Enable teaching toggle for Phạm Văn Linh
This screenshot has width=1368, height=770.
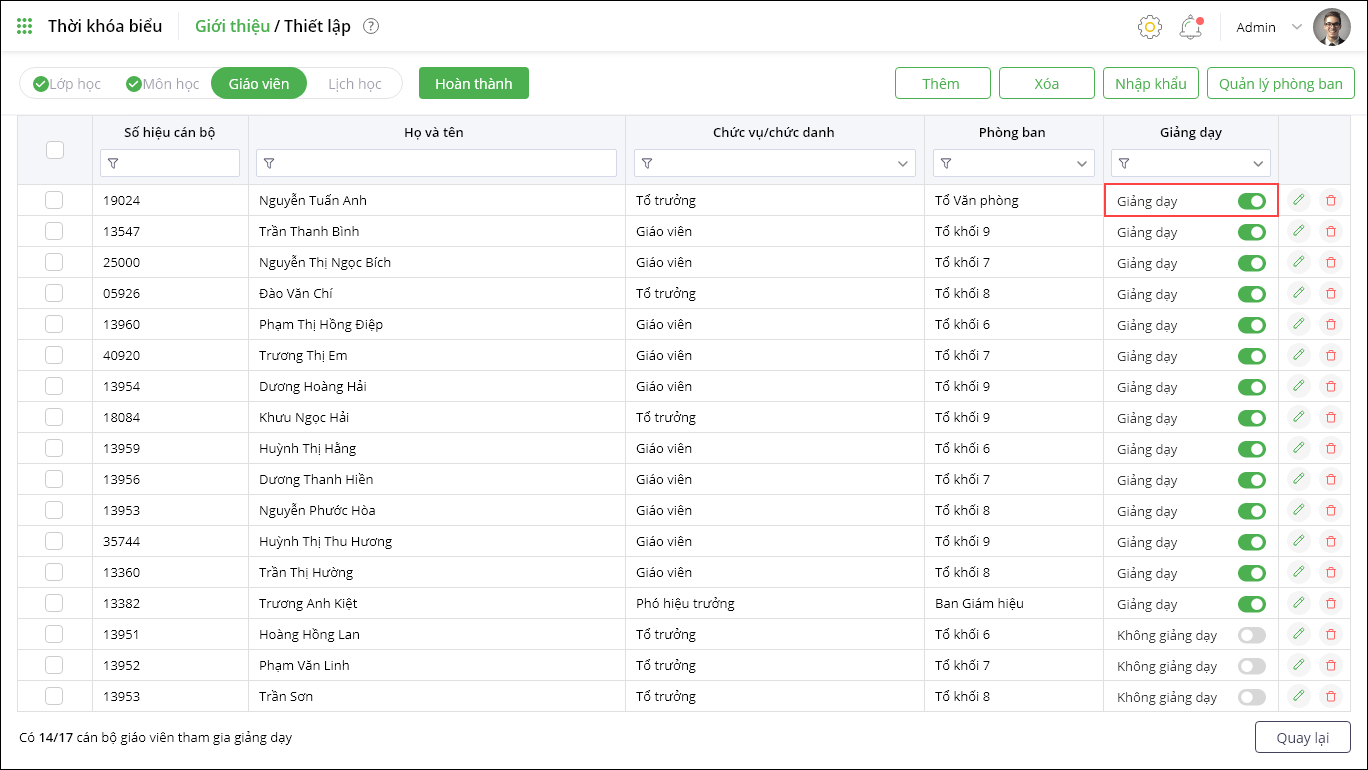tap(1251, 666)
